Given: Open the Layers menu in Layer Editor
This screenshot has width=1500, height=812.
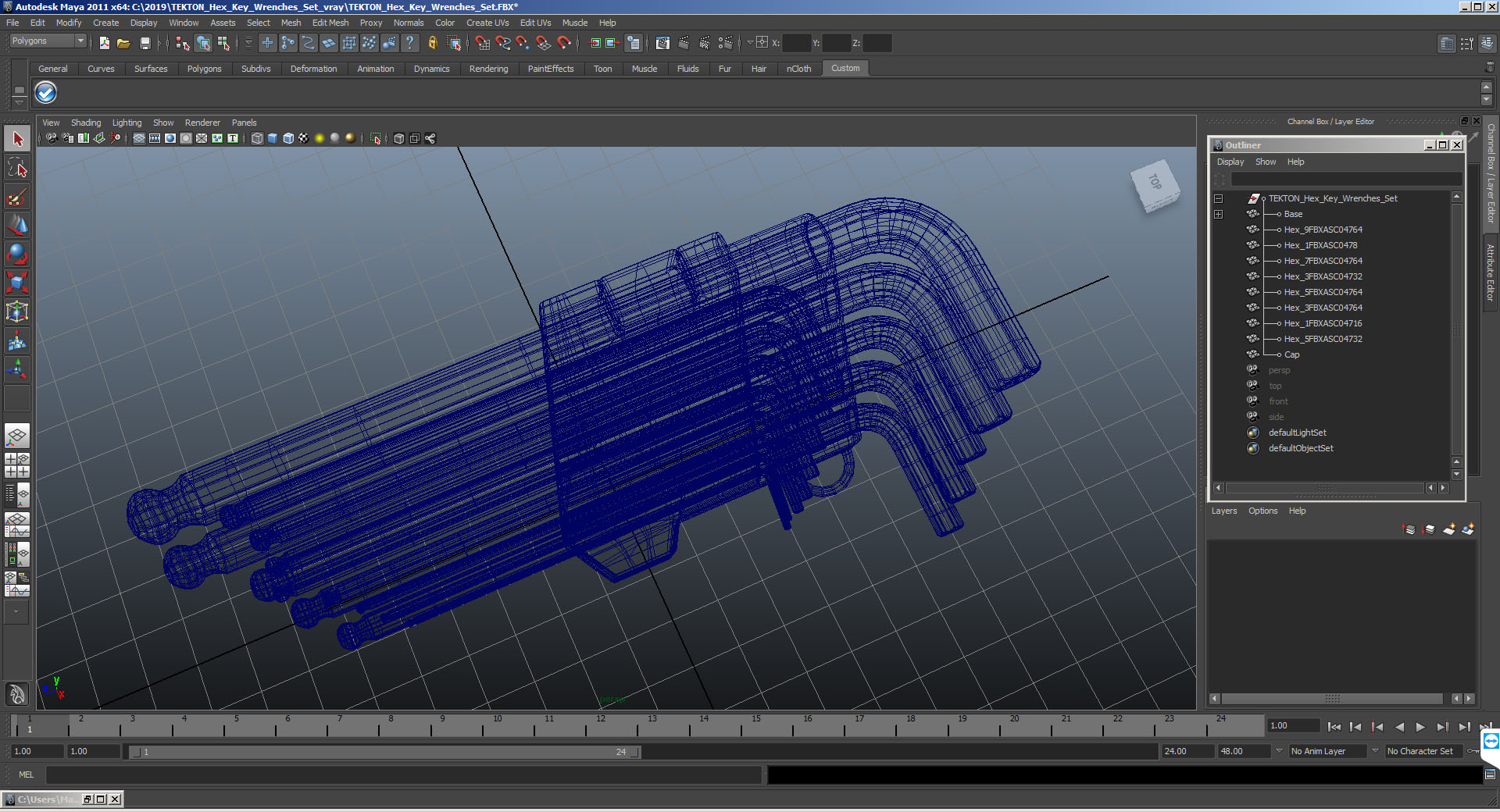Looking at the screenshot, I should 1224,511.
